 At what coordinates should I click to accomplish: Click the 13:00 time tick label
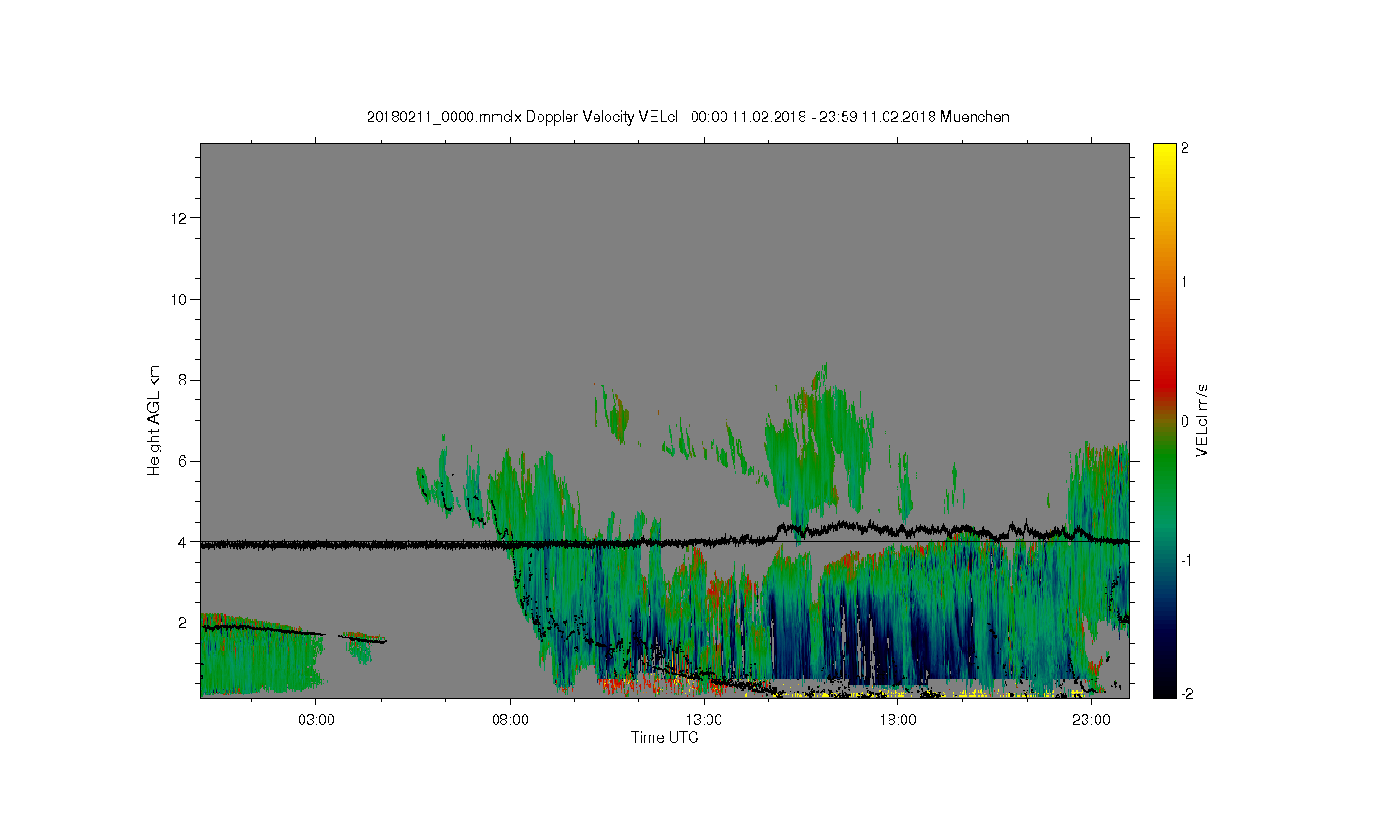(704, 721)
